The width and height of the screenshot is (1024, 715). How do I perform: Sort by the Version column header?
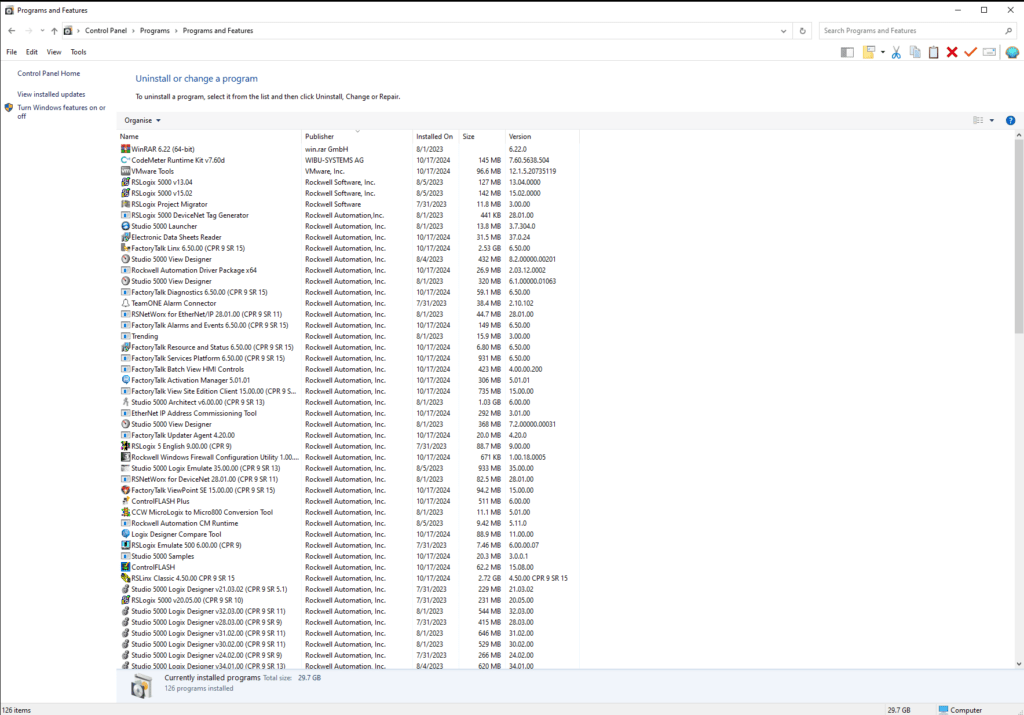click(x=542, y=136)
